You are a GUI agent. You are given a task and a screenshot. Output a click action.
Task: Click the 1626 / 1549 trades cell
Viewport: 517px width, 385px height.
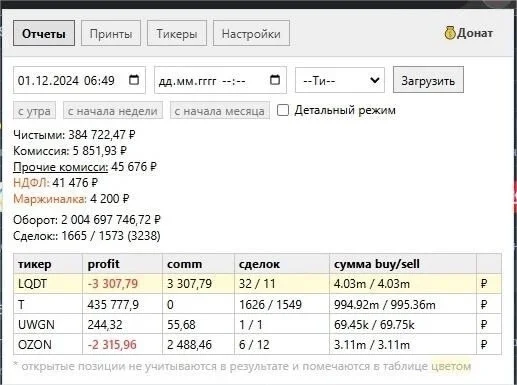(282, 304)
